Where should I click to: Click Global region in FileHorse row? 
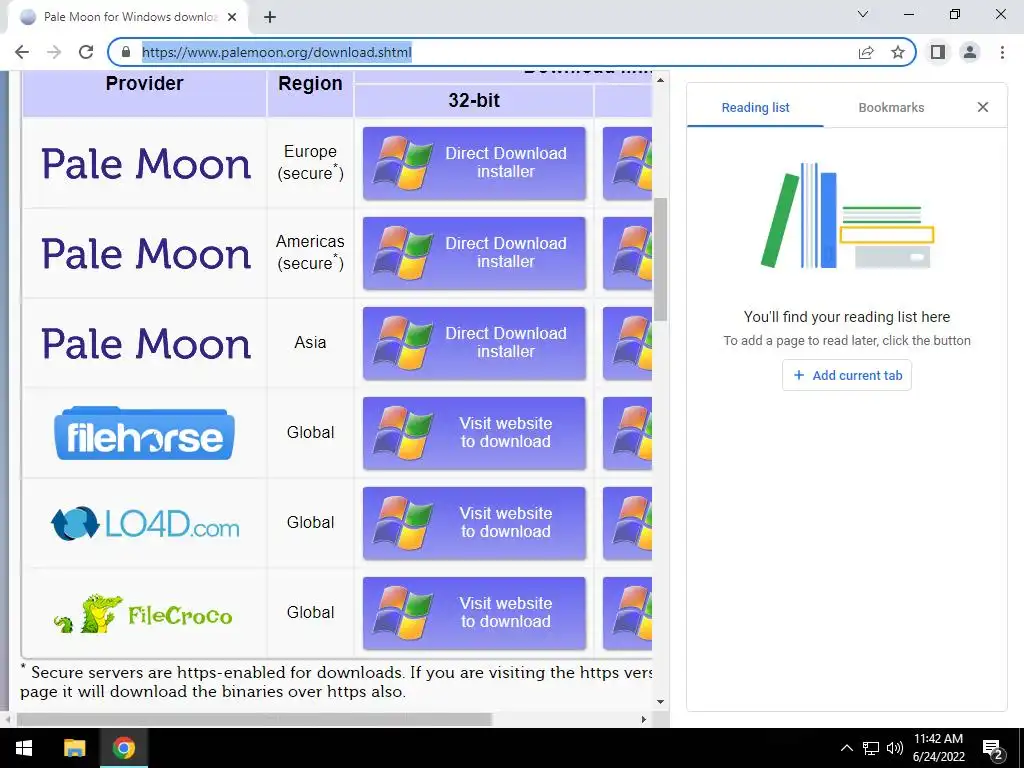point(310,432)
